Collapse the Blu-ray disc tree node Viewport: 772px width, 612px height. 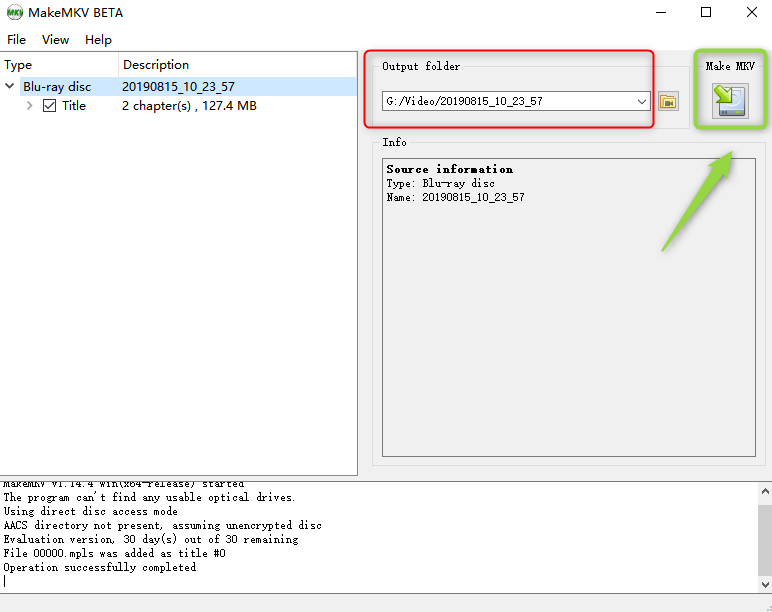tap(9, 86)
